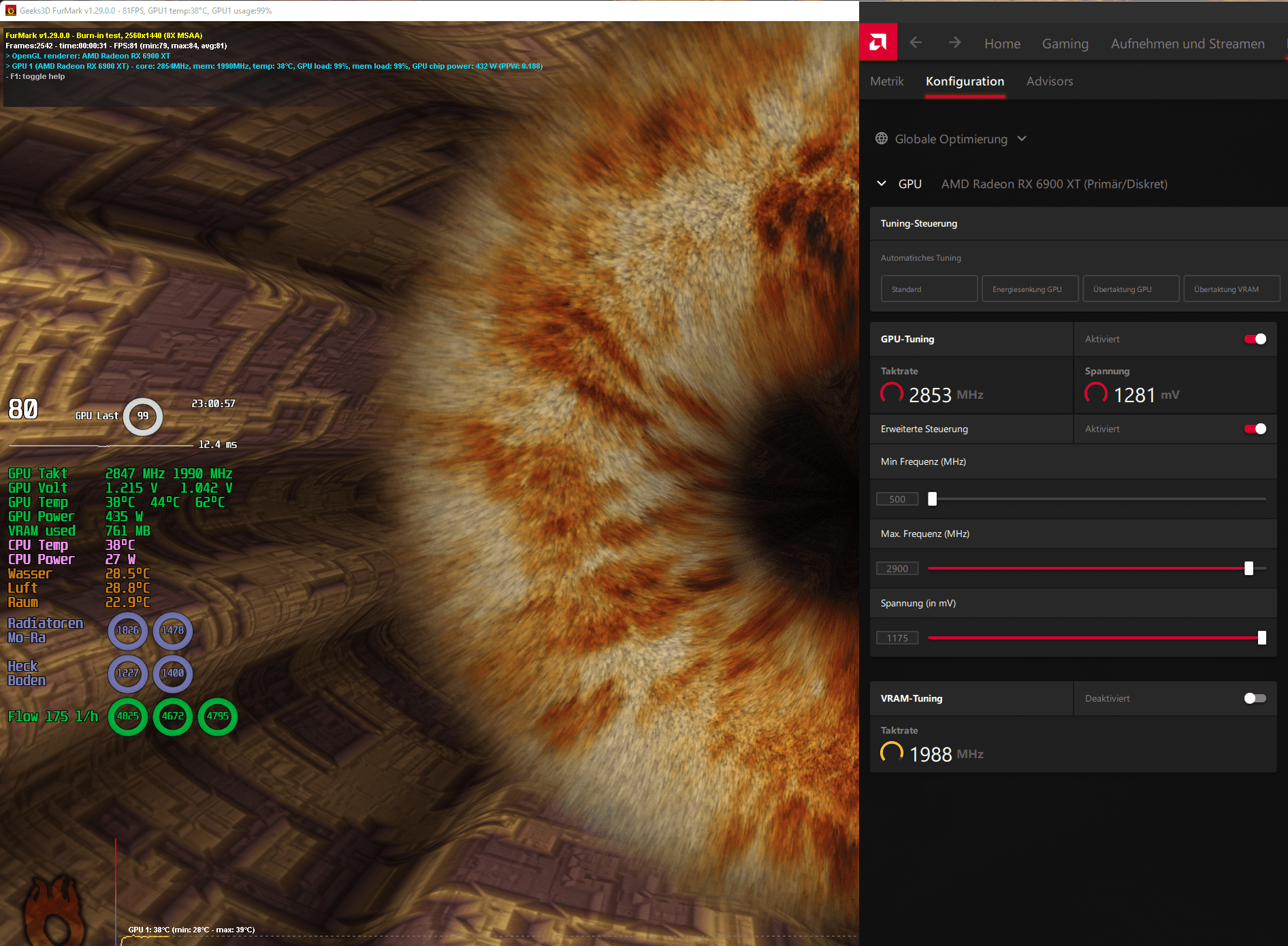Click the Heck fan gauge showing 1227
This screenshot has width=1288, height=946.
[127, 673]
